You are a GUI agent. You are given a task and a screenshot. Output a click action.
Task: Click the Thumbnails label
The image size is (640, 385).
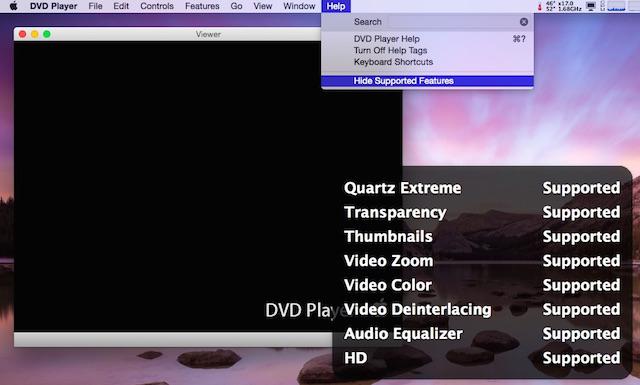pos(388,236)
